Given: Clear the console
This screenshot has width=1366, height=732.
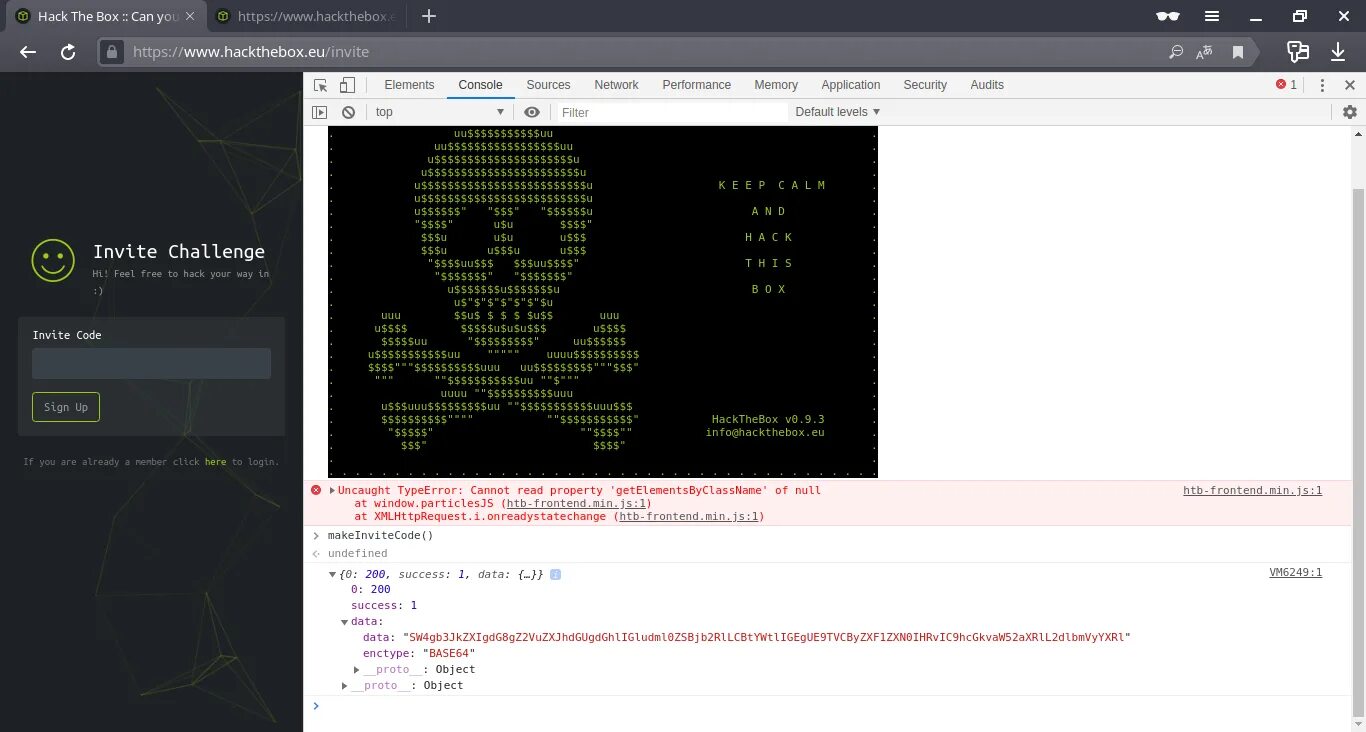Looking at the screenshot, I should point(348,112).
